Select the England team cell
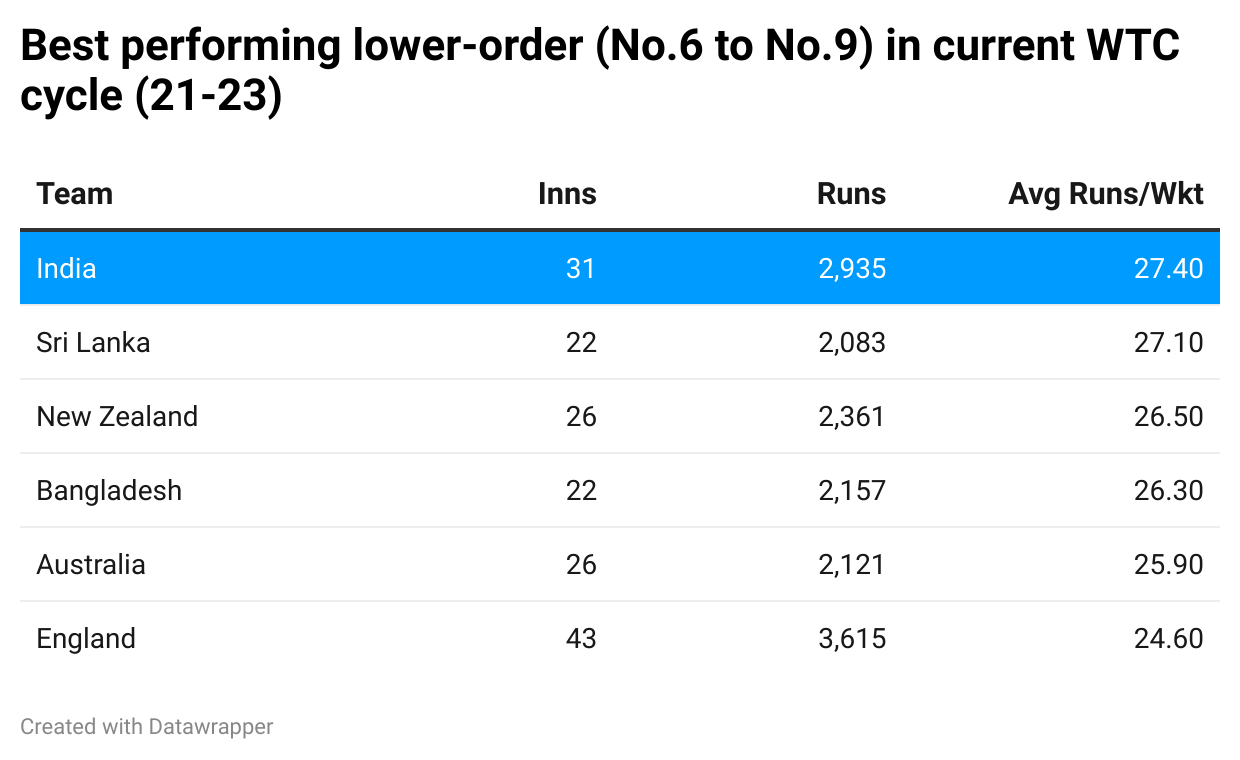Image resolution: width=1240 pixels, height=760 pixels. [86, 638]
